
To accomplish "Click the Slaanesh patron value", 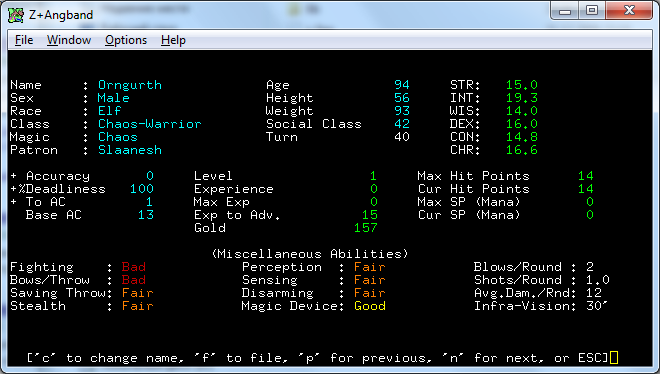I will point(130,150).
